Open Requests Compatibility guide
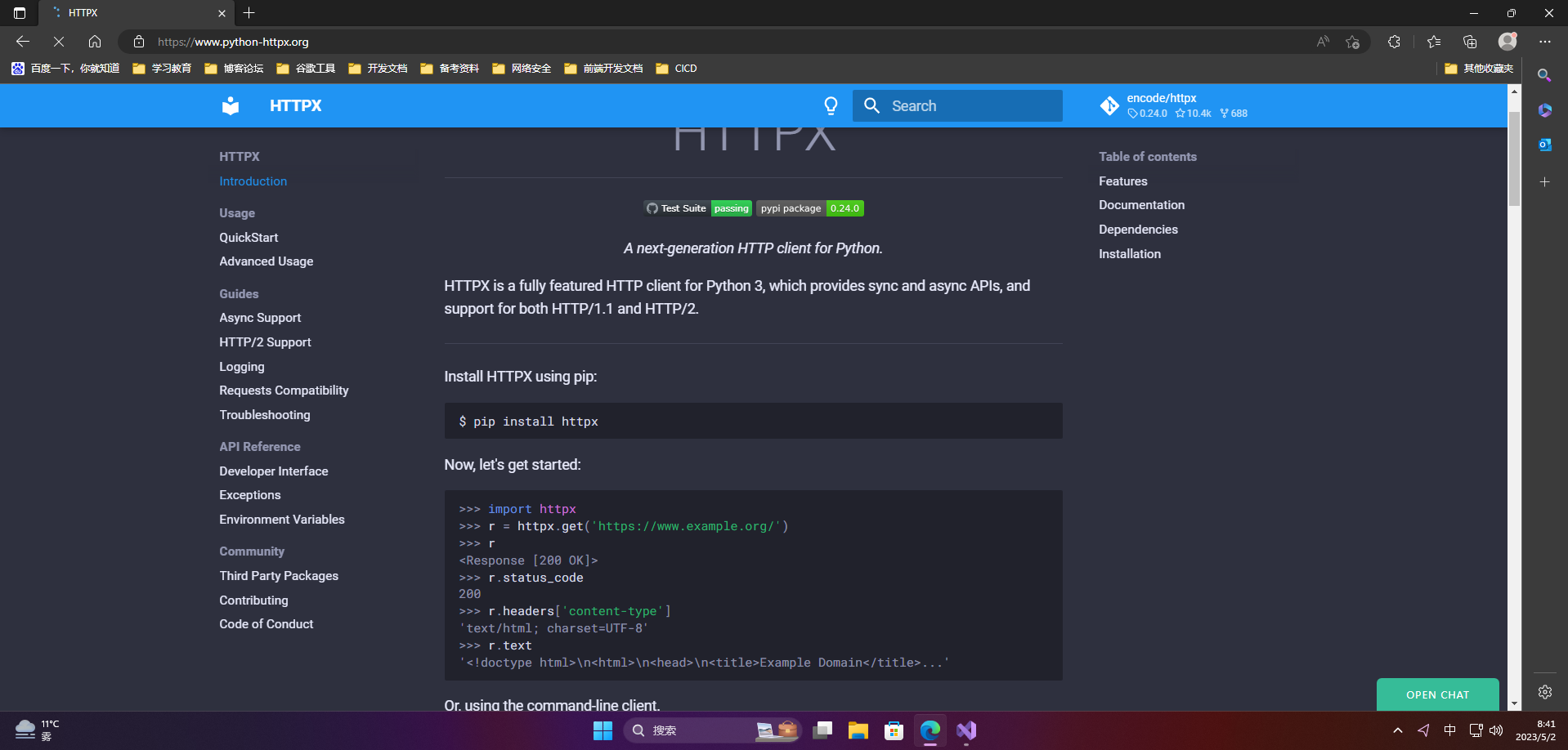This screenshot has width=1568, height=750. pyautogui.click(x=284, y=391)
